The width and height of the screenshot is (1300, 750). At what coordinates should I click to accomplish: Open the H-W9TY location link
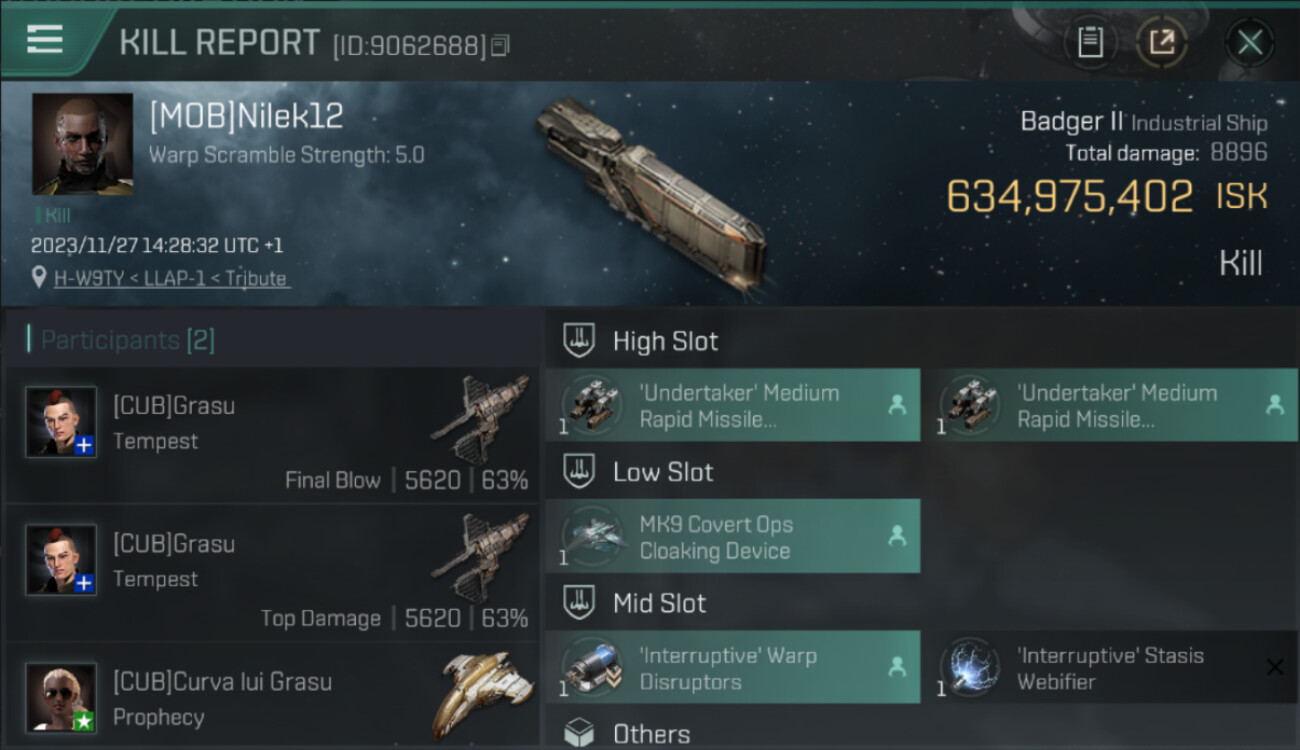coord(172,279)
